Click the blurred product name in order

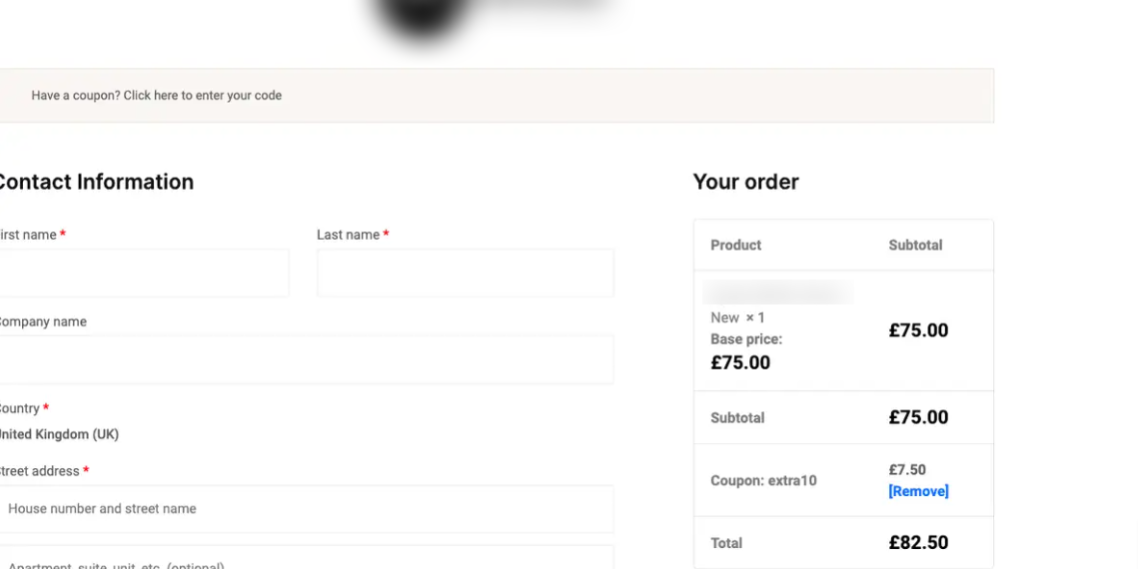(777, 293)
